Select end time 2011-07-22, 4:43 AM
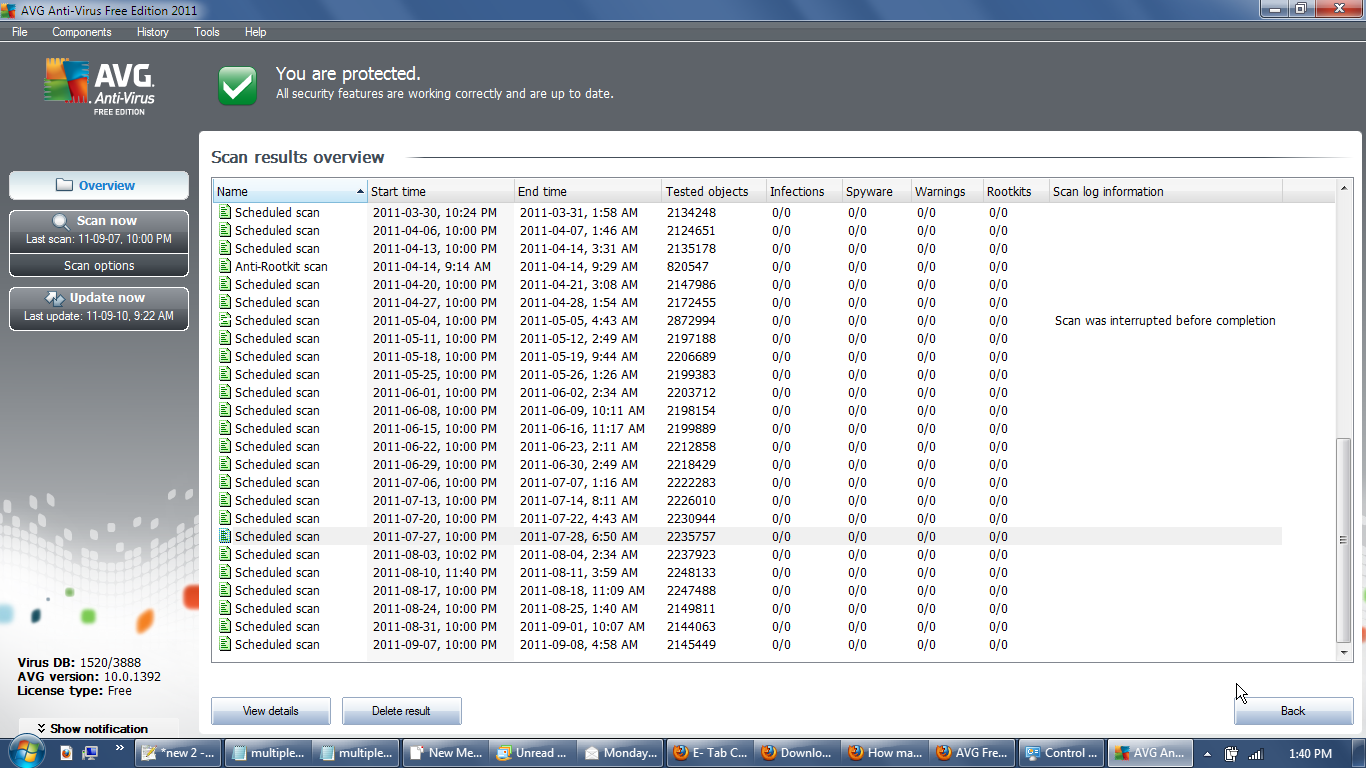 click(578, 519)
